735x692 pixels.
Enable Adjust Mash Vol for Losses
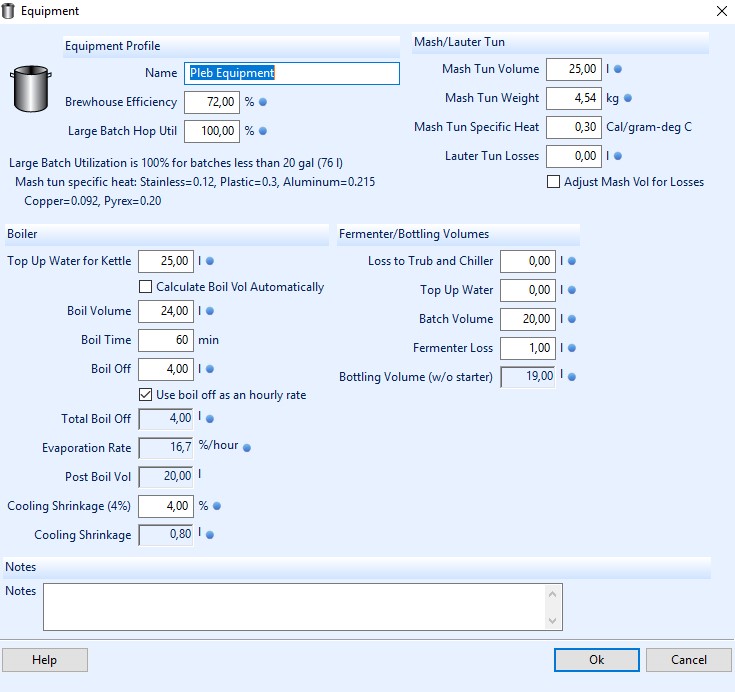tap(553, 181)
